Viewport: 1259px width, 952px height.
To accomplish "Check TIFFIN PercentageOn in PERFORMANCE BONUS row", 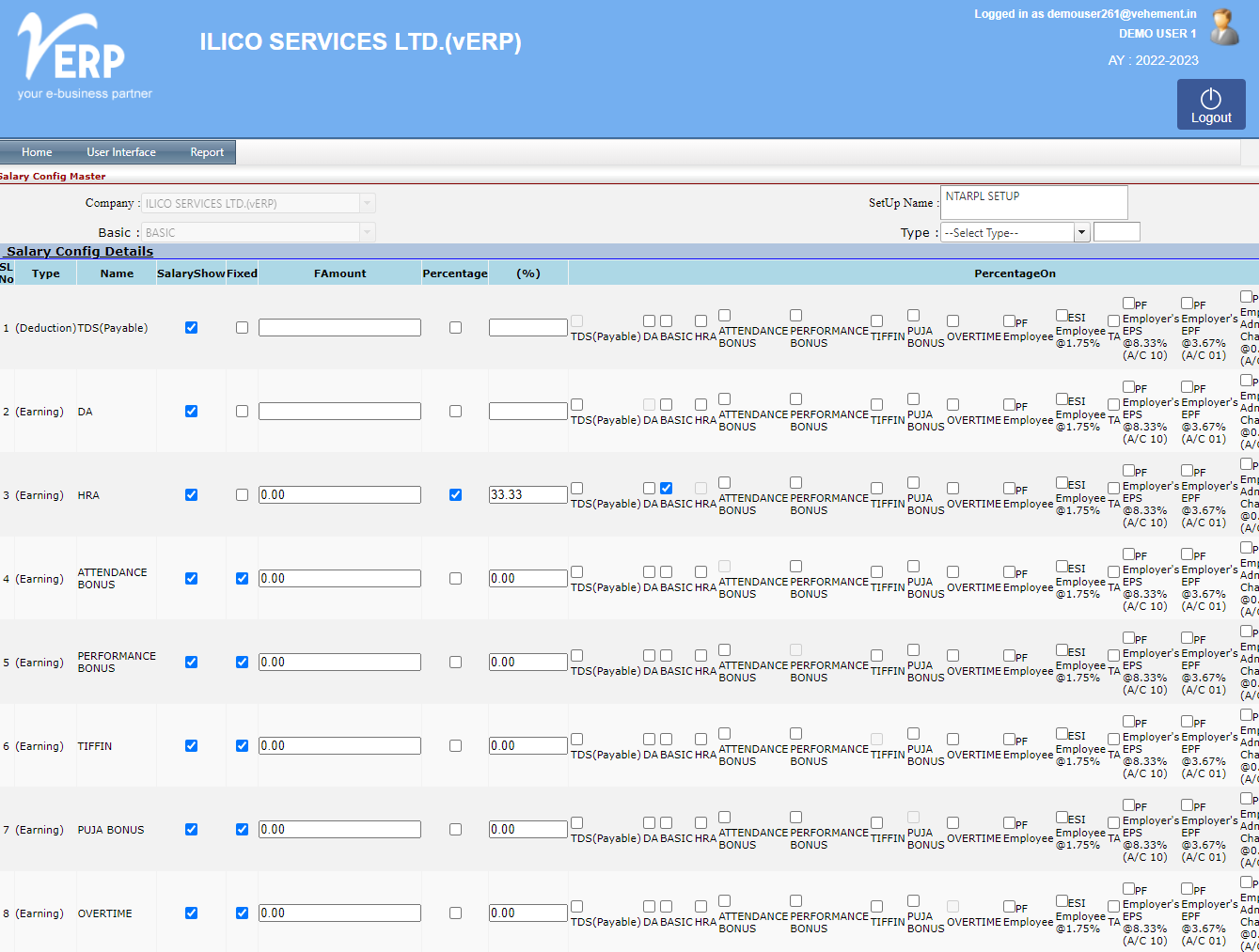I will click(x=876, y=655).
